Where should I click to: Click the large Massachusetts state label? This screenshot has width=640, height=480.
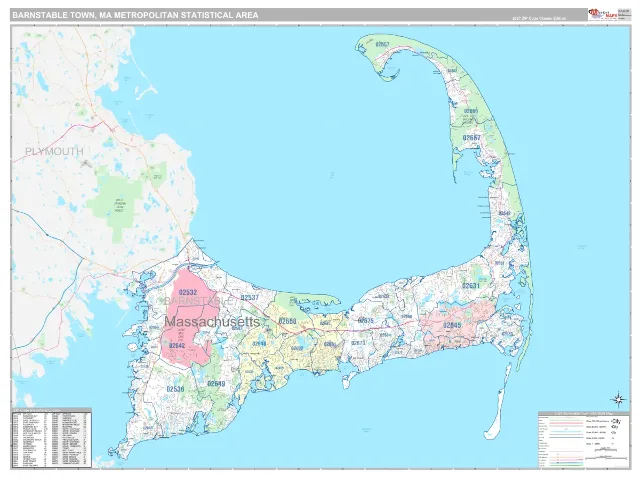click(x=212, y=322)
